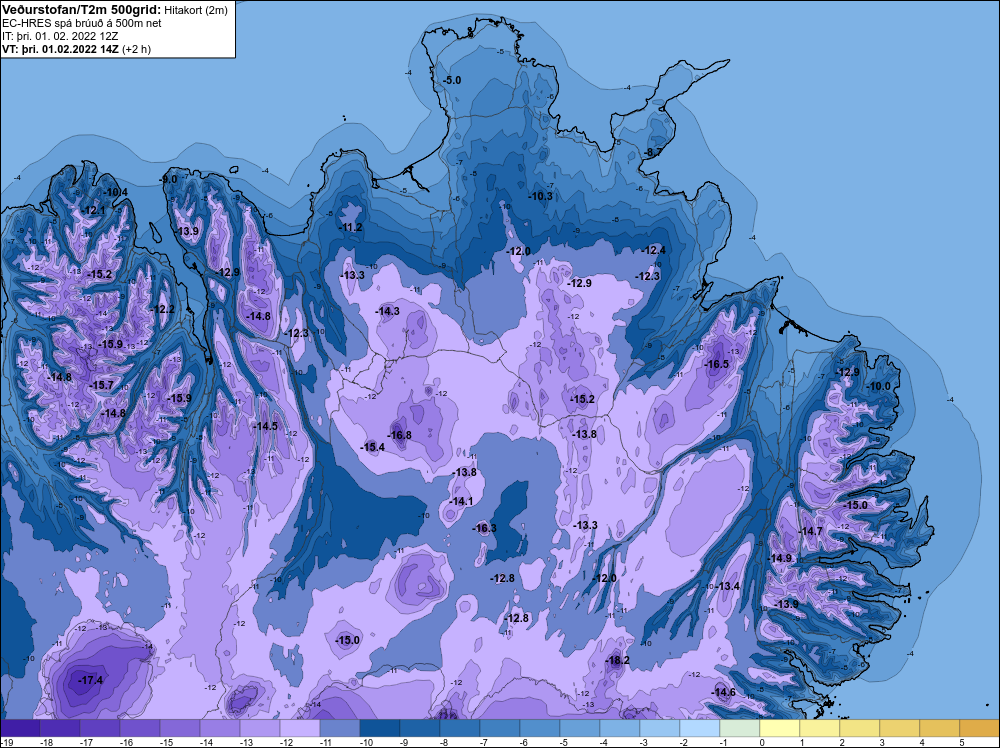
Task: Click the -17.4 temperature label
Action: pos(91,680)
